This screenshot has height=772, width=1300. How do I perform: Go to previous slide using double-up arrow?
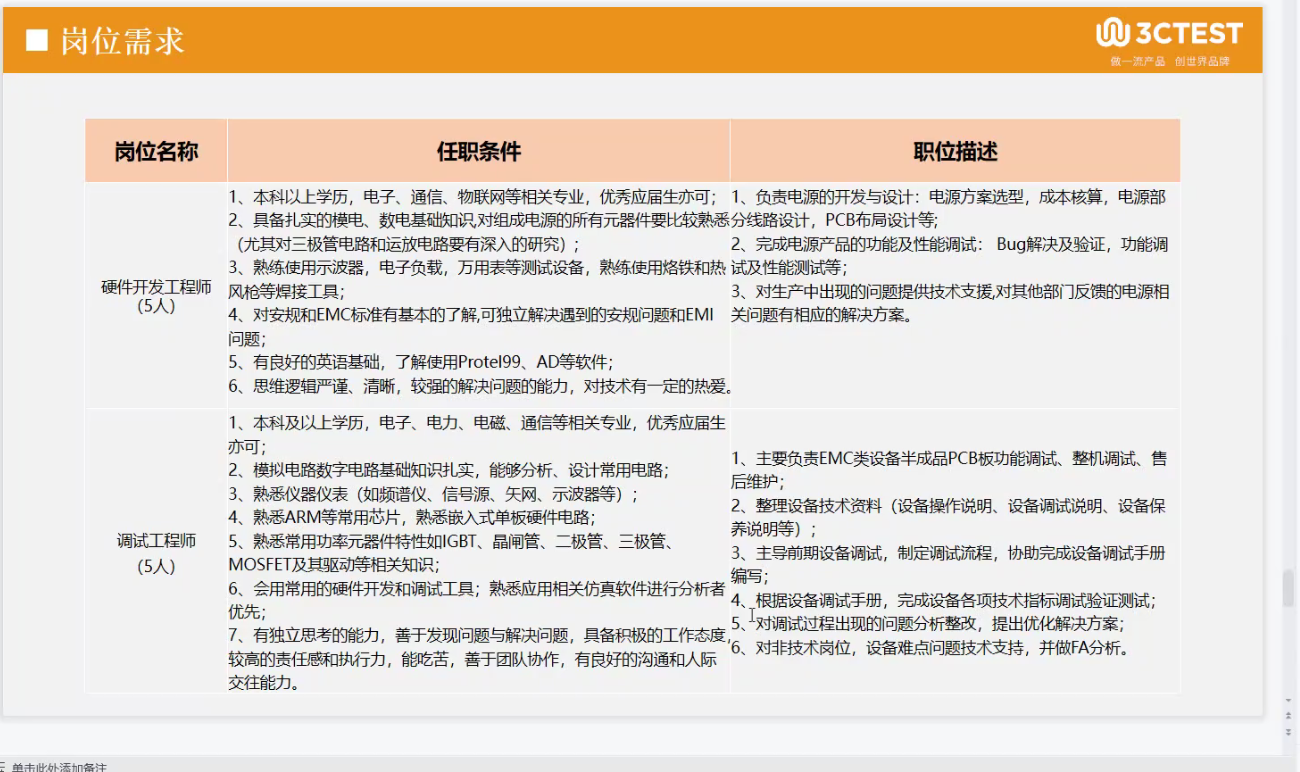[1288, 714]
